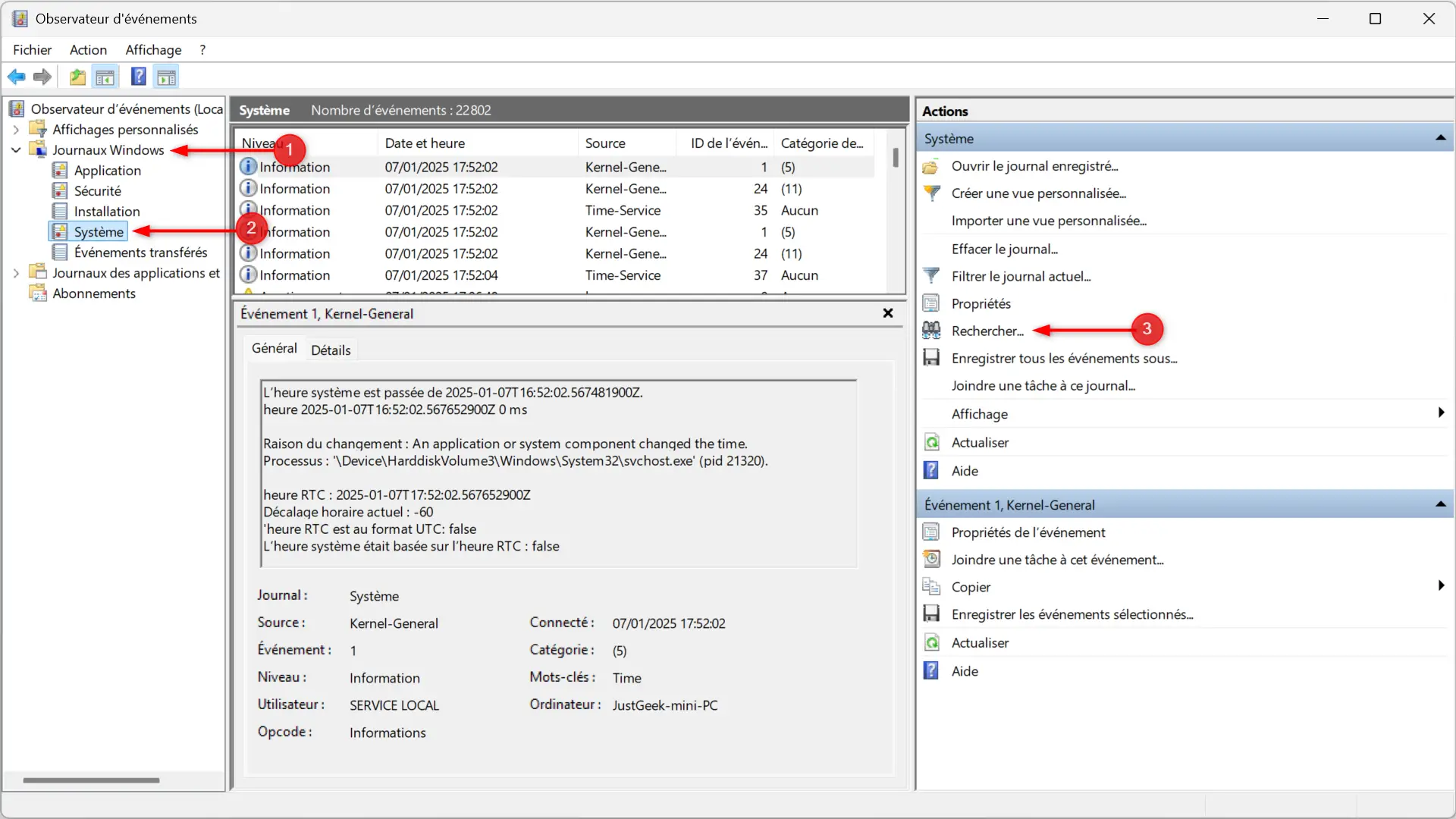Click the blue Help toolbar icon

(139, 77)
